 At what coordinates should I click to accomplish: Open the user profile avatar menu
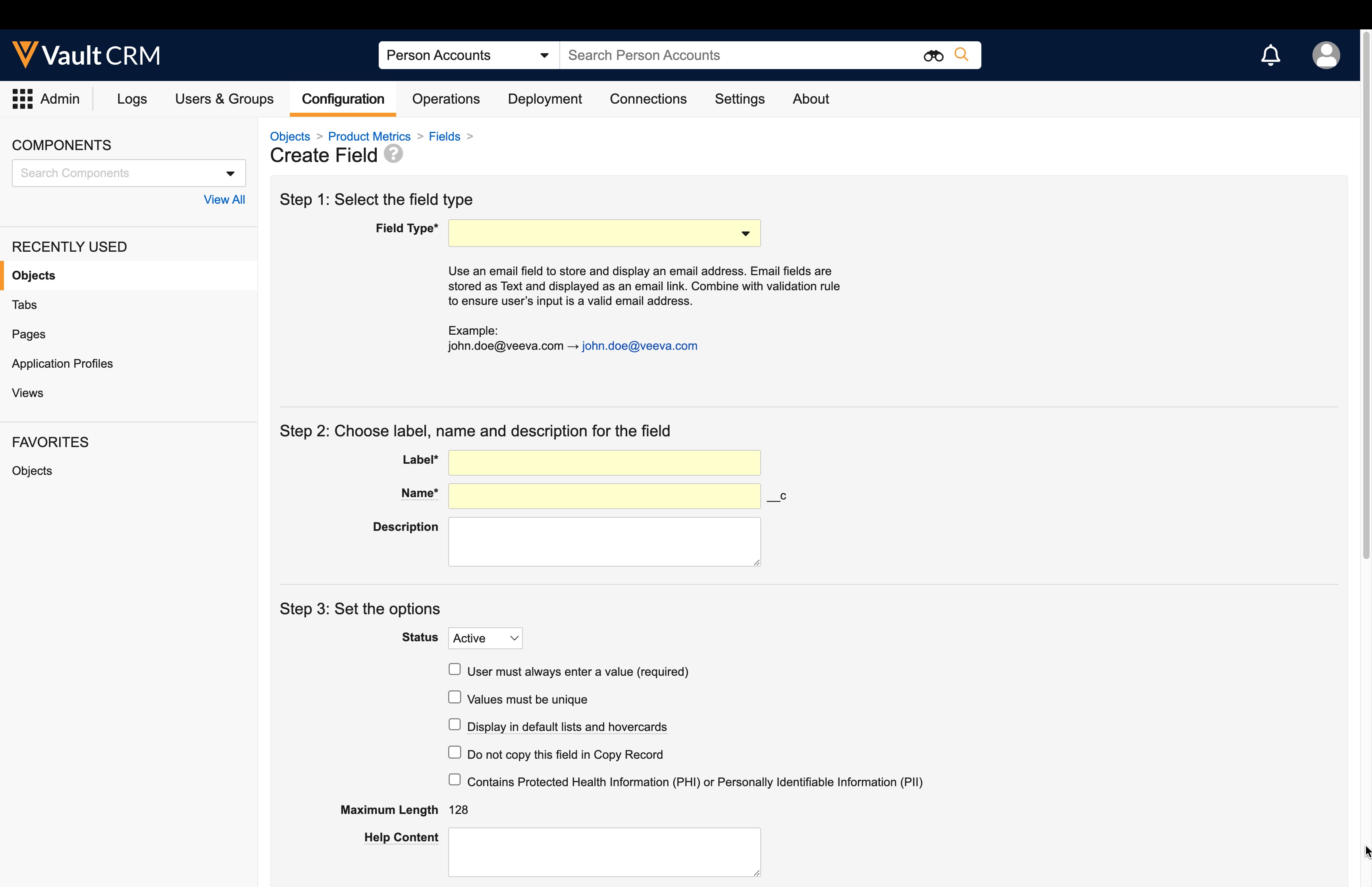click(1326, 55)
